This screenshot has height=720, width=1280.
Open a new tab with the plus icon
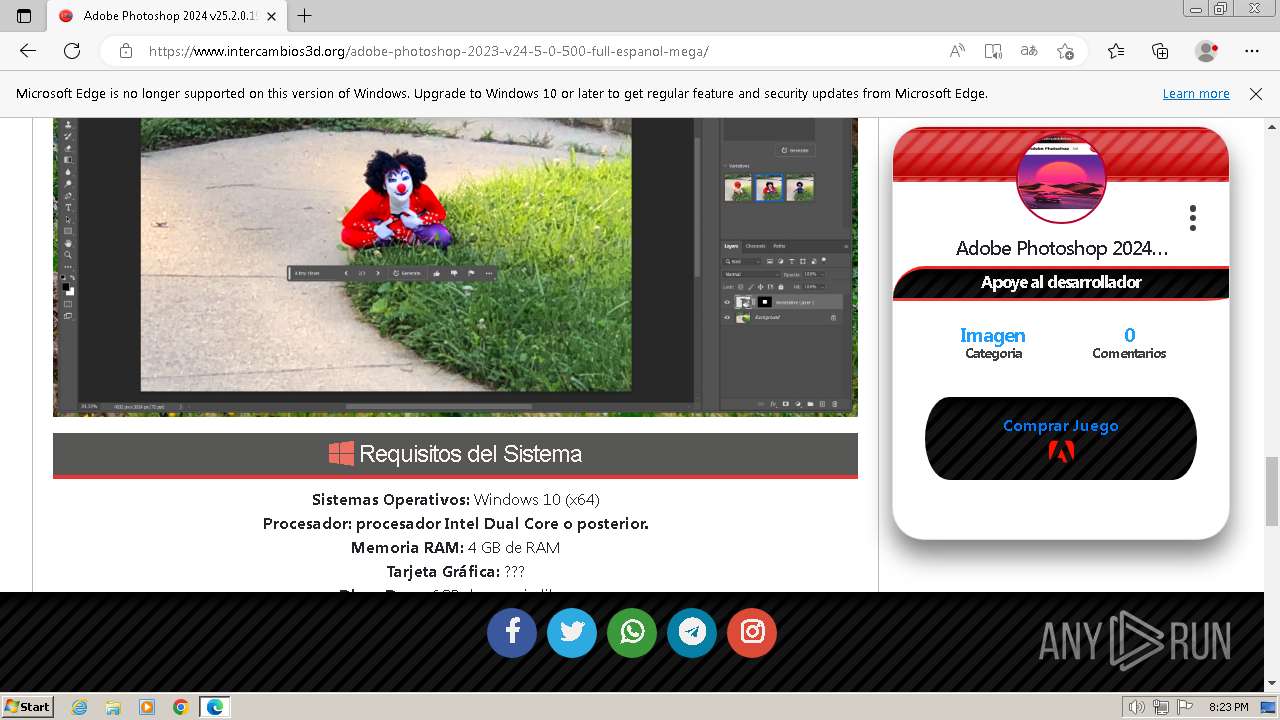tap(305, 15)
